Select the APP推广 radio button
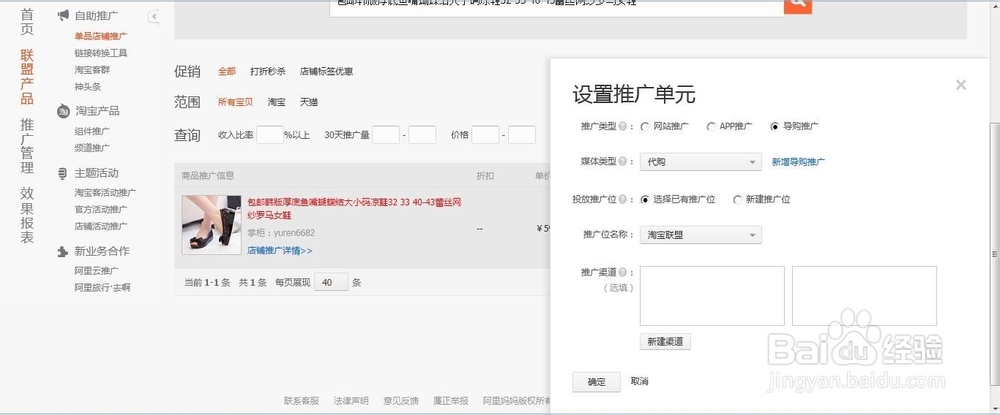The height and width of the screenshot is (415, 1000). tap(710, 126)
